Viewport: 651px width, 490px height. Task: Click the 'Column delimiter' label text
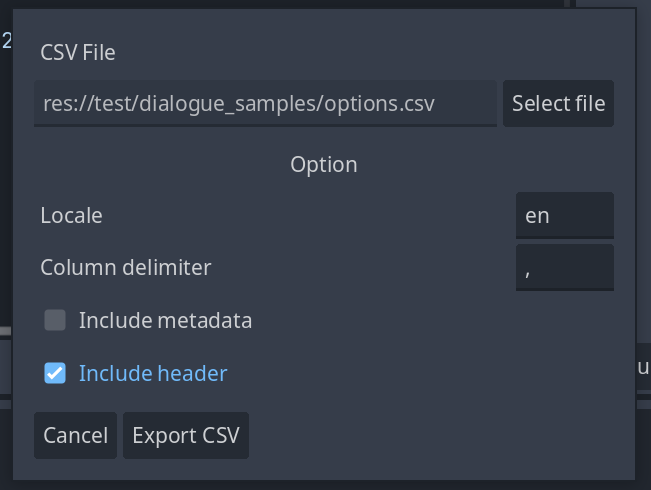(126, 267)
